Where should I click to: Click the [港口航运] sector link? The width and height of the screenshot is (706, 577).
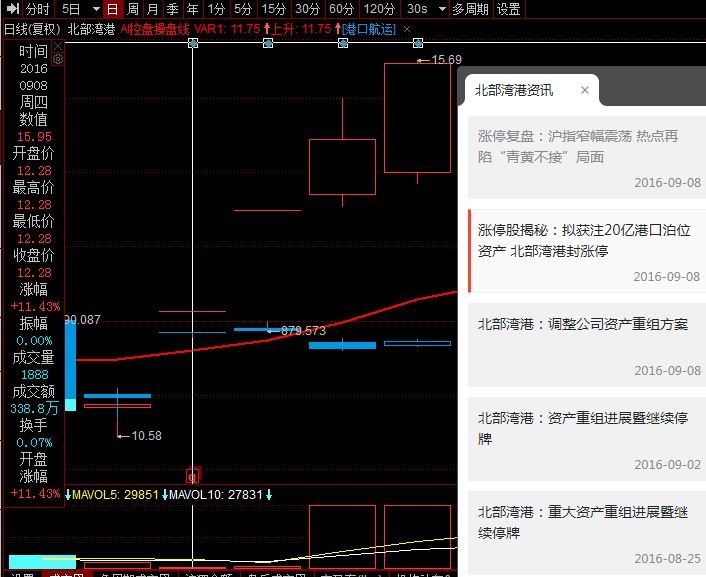click(x=369, y=29)
